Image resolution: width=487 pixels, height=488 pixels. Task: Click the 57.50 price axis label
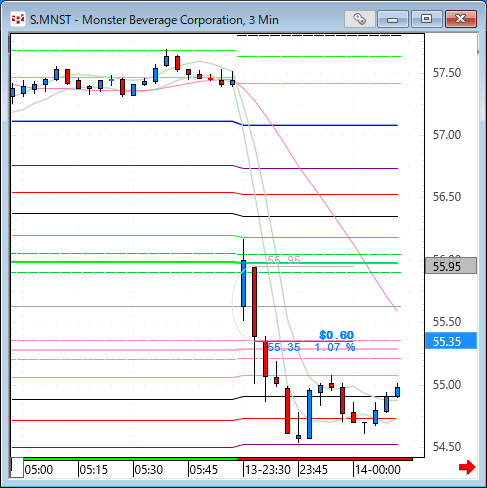447,73
